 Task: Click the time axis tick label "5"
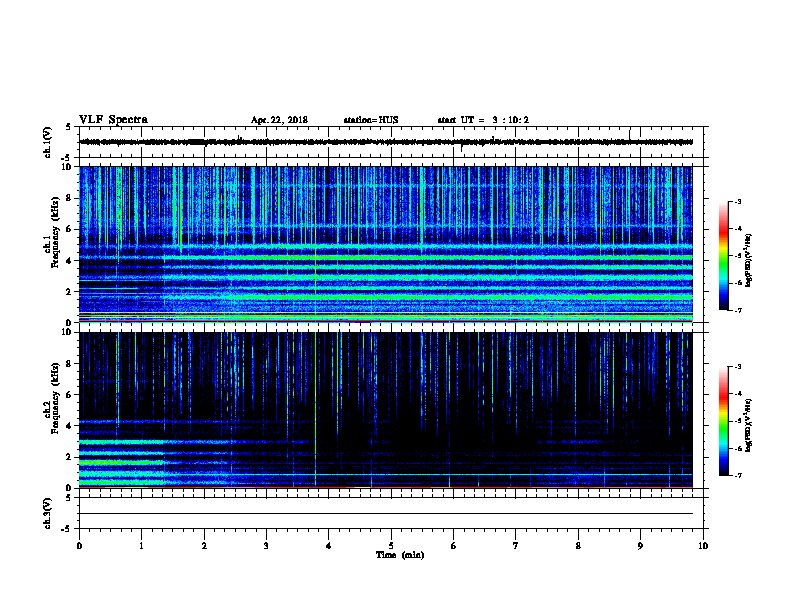coord(391,546)
